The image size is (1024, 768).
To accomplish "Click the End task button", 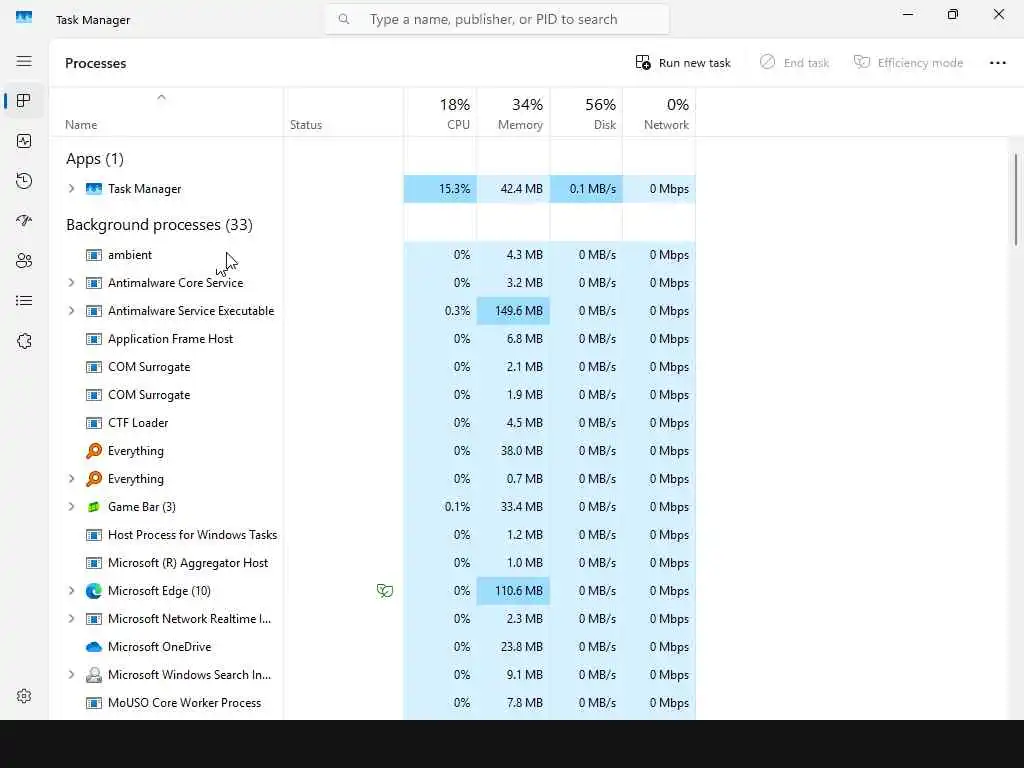I will (x=794, y=63).
